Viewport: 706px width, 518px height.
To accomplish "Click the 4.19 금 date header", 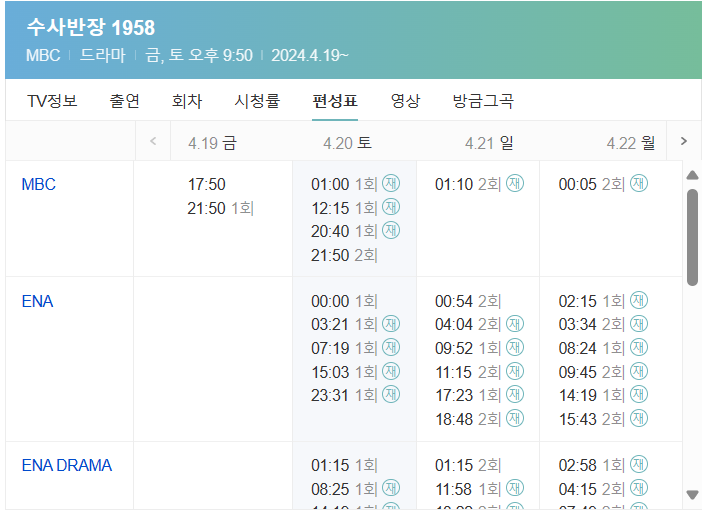I will click(x=212, y=143).
